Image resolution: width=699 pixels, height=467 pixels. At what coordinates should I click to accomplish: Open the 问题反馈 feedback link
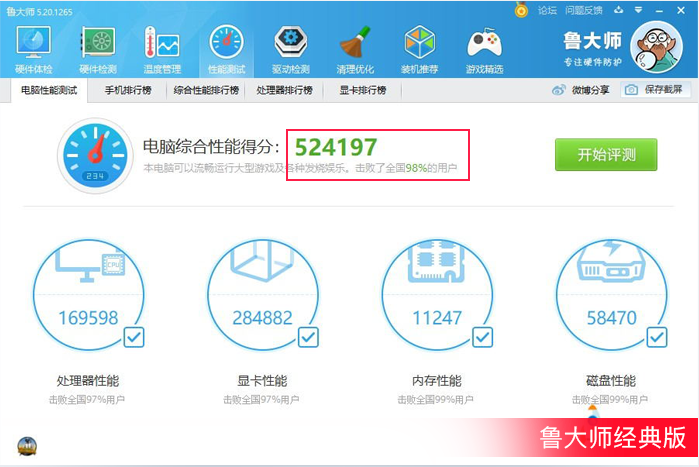(x=584, y=10)
